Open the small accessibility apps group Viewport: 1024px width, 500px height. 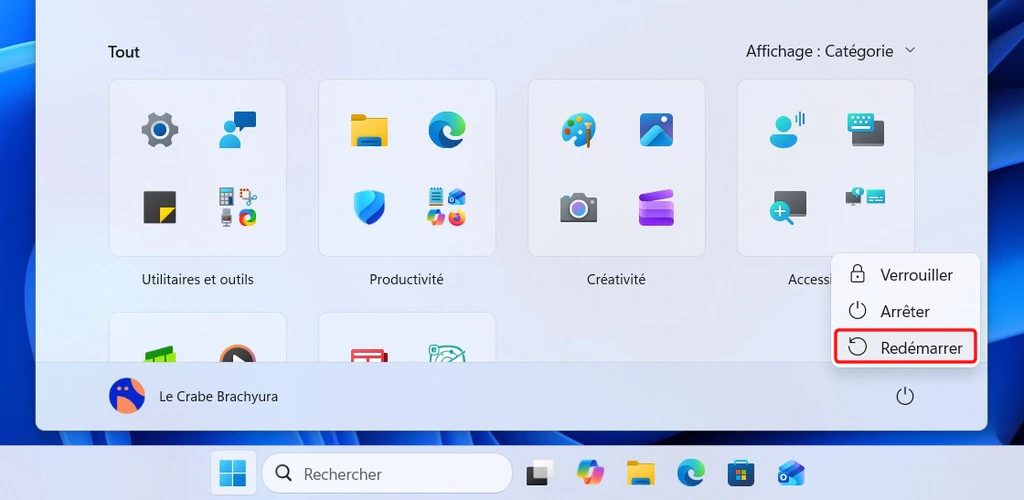tap(866, 196)
